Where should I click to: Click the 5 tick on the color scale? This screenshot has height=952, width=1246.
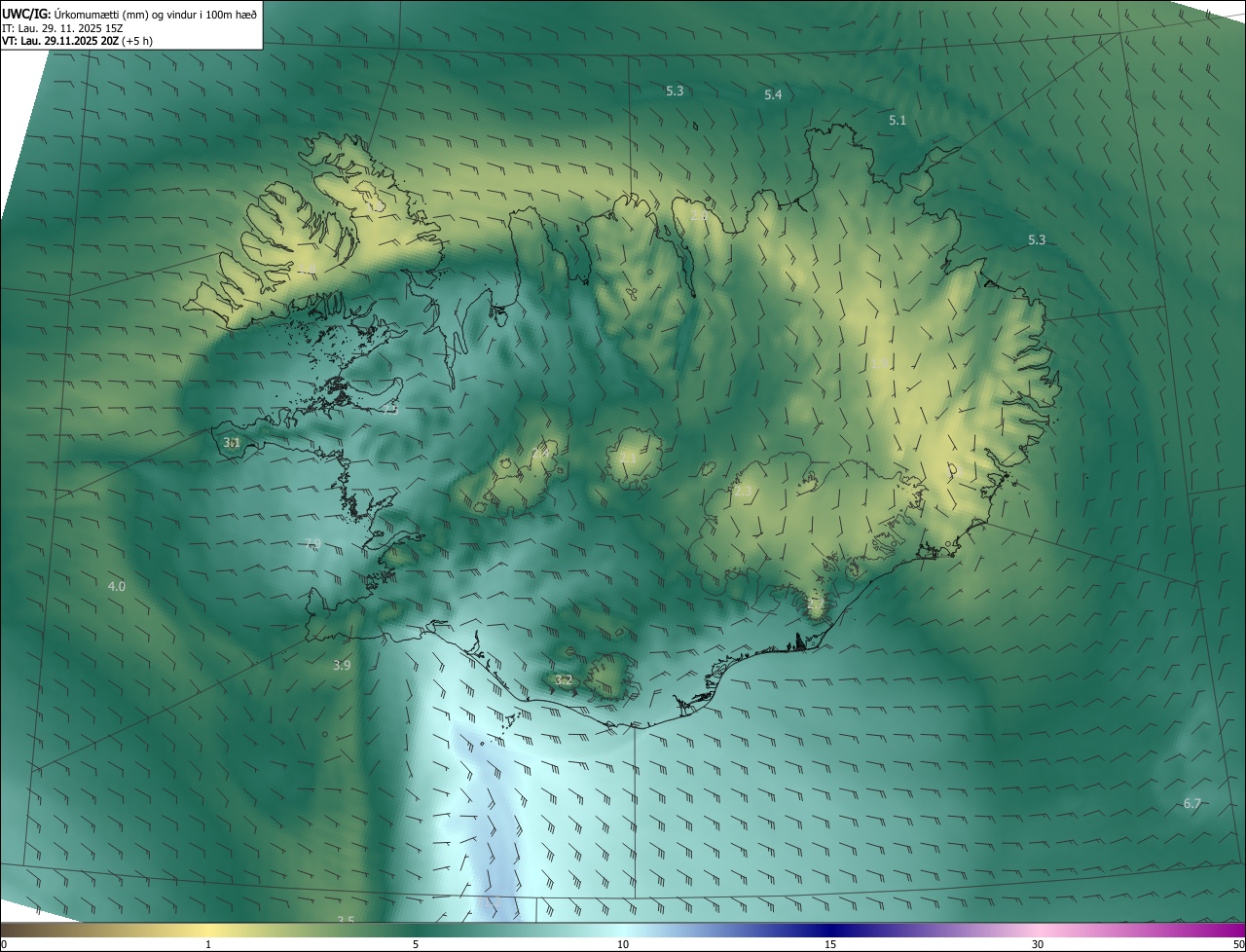click(x=416, y=944)
